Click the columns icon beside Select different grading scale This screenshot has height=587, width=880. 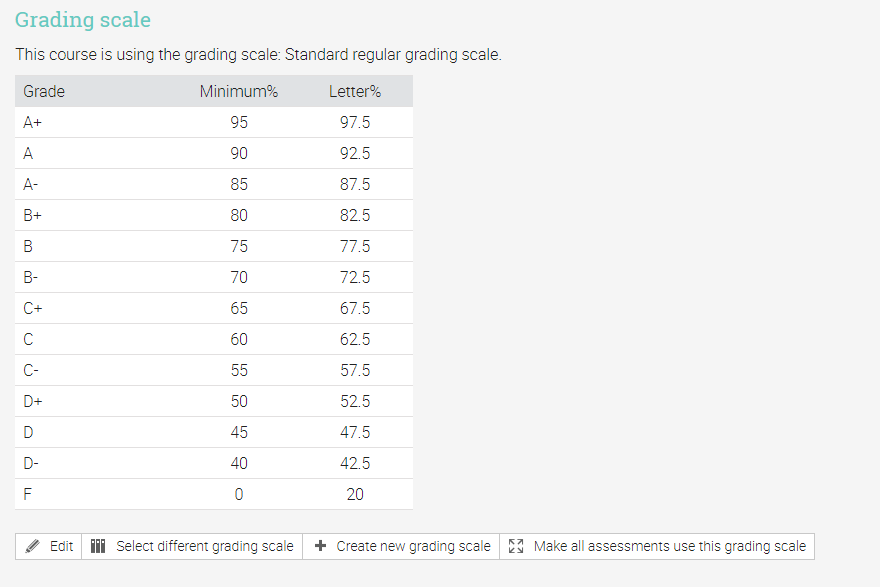click(x=98, y=546)
